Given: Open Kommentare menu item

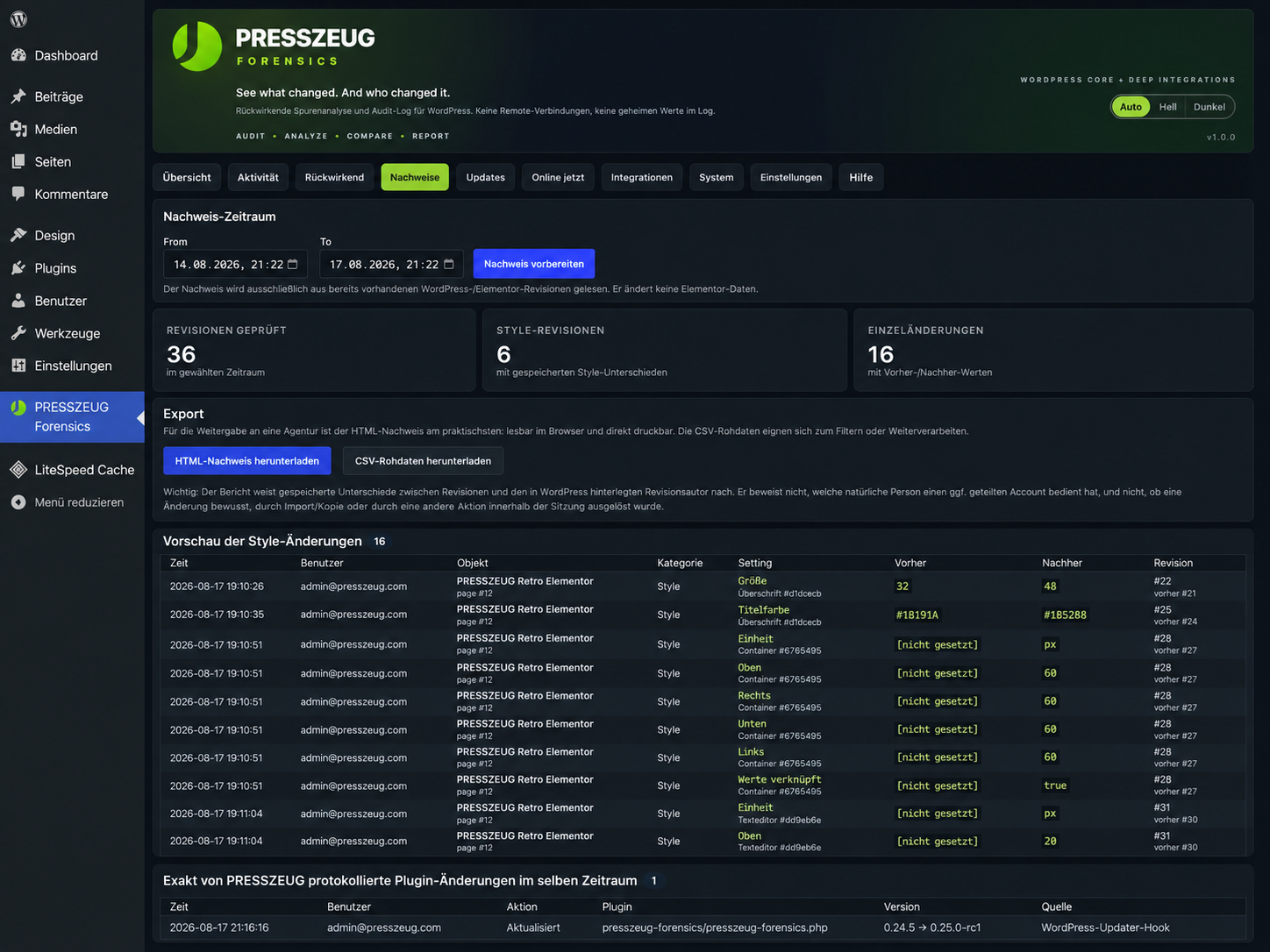Looking at the screenshot, I should coord(72,194).
